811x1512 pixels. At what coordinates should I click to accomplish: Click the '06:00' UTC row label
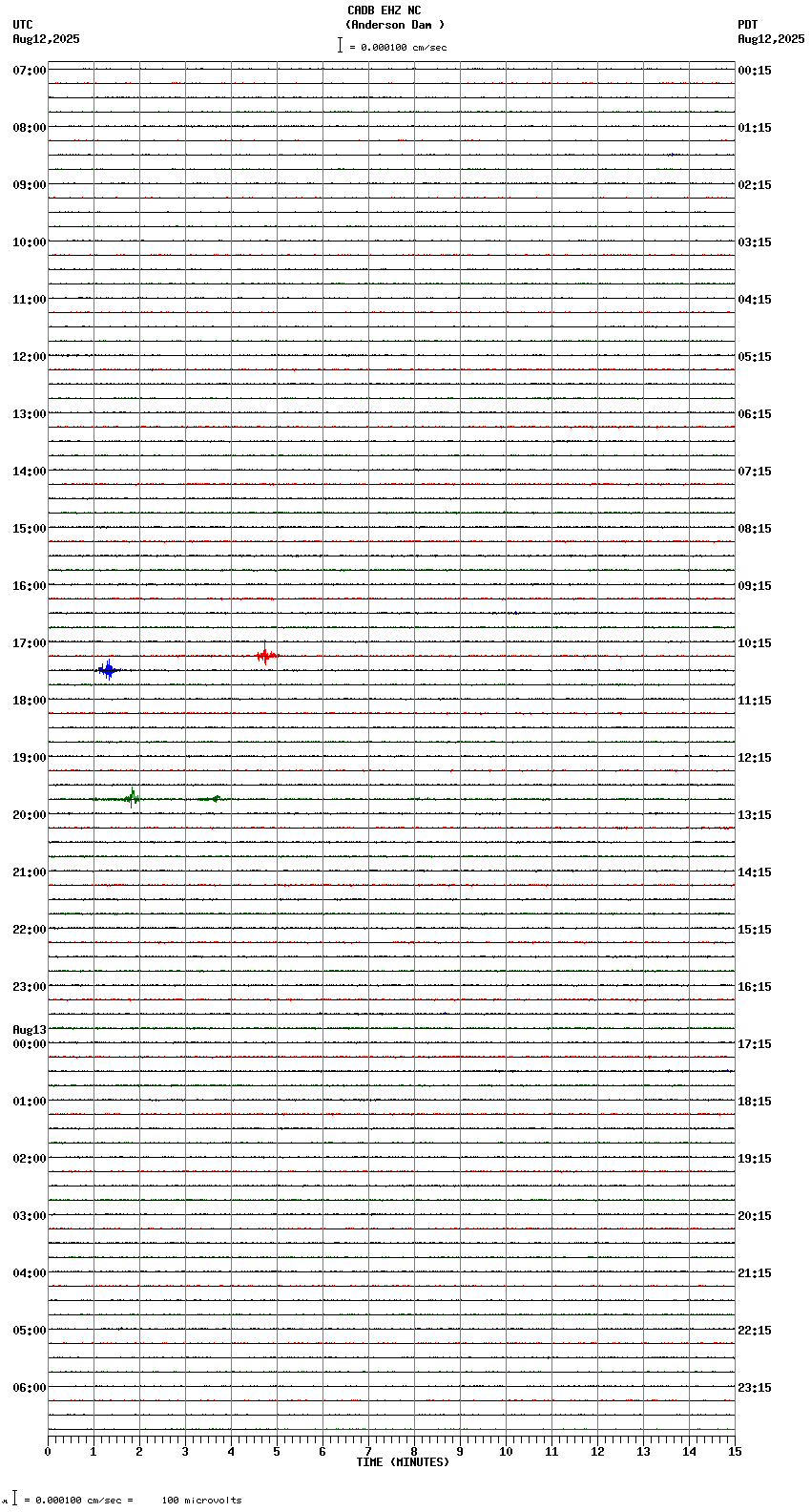30,1388
